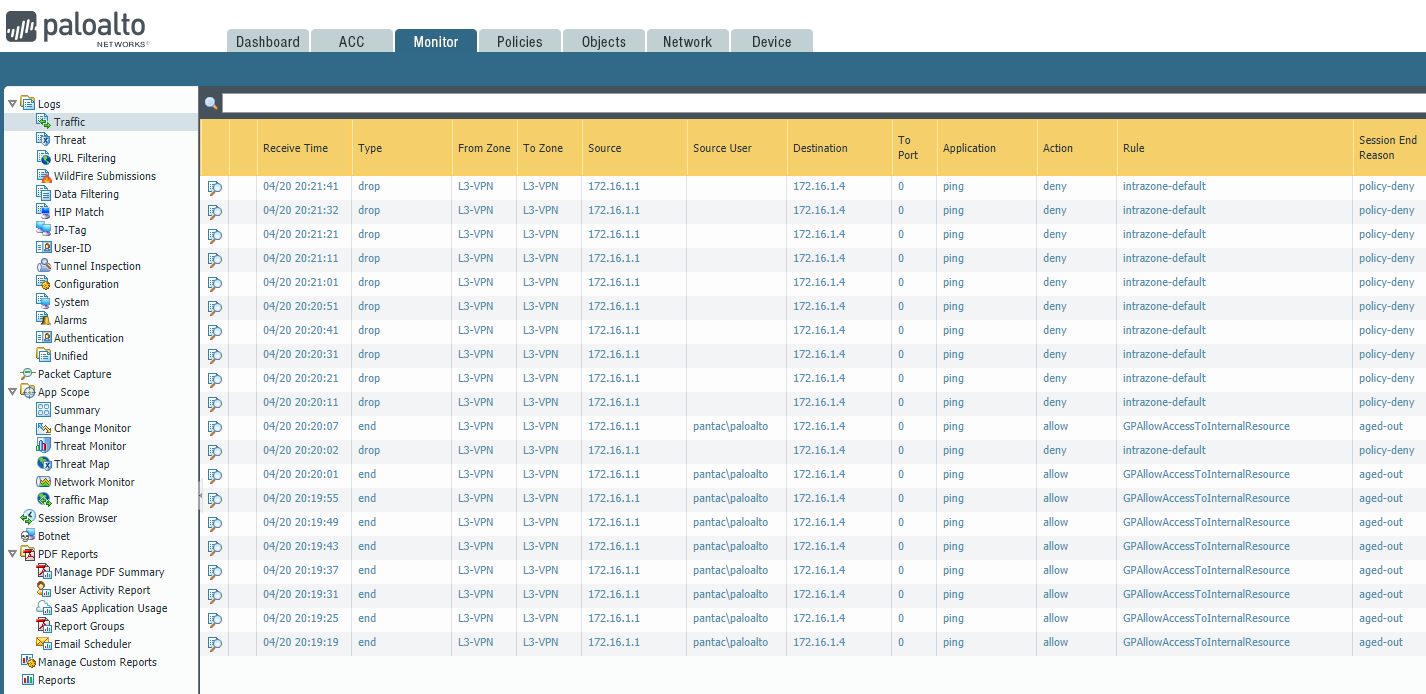Click the GPAllowAccessToInternalResource rule link at 20:20:07
This screenshot has width=1426, height=694.
[1205, 426]
